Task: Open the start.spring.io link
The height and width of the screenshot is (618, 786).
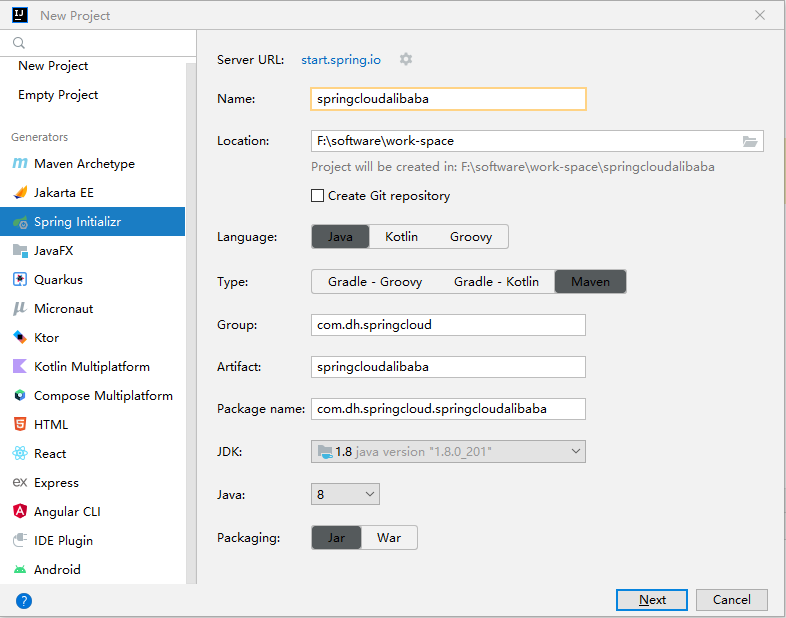Action: tap(341, 60)
